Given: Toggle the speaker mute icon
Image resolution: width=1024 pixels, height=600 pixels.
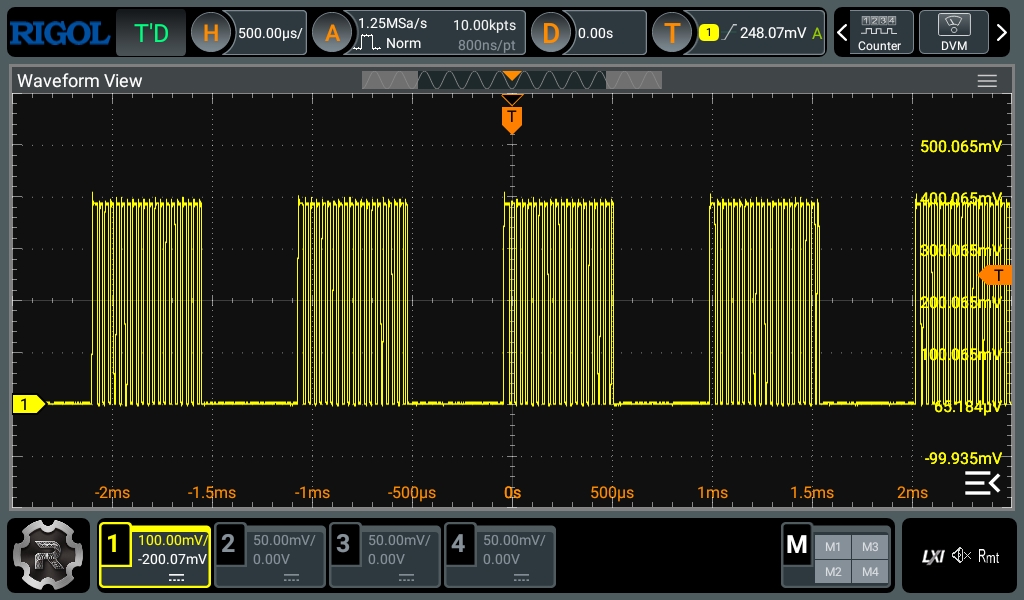Looking at the screenshot, I should tap(961, 556).
